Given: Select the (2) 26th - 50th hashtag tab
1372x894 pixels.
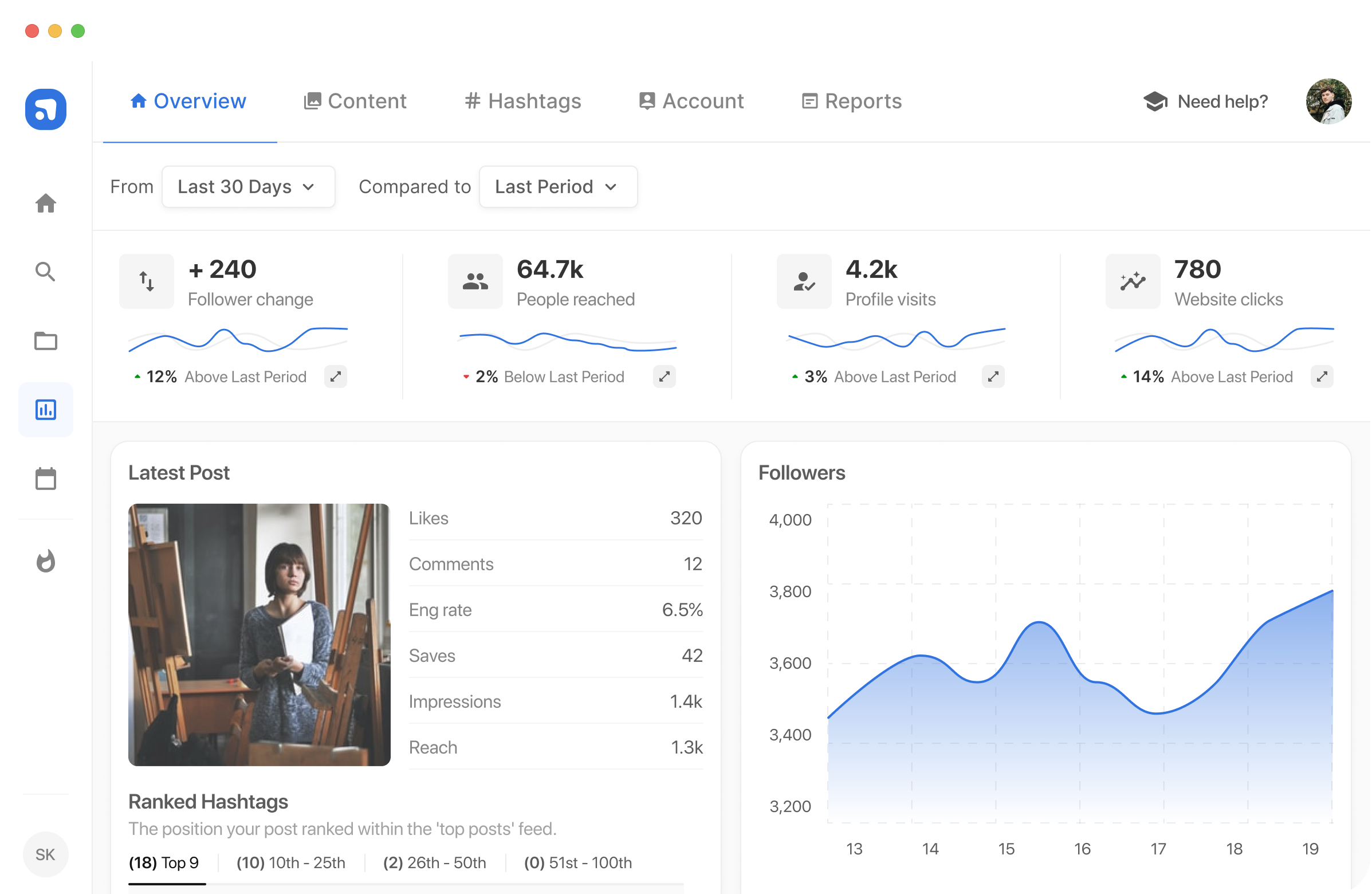Looking at the screenshot, I should (x=435, y=864).
